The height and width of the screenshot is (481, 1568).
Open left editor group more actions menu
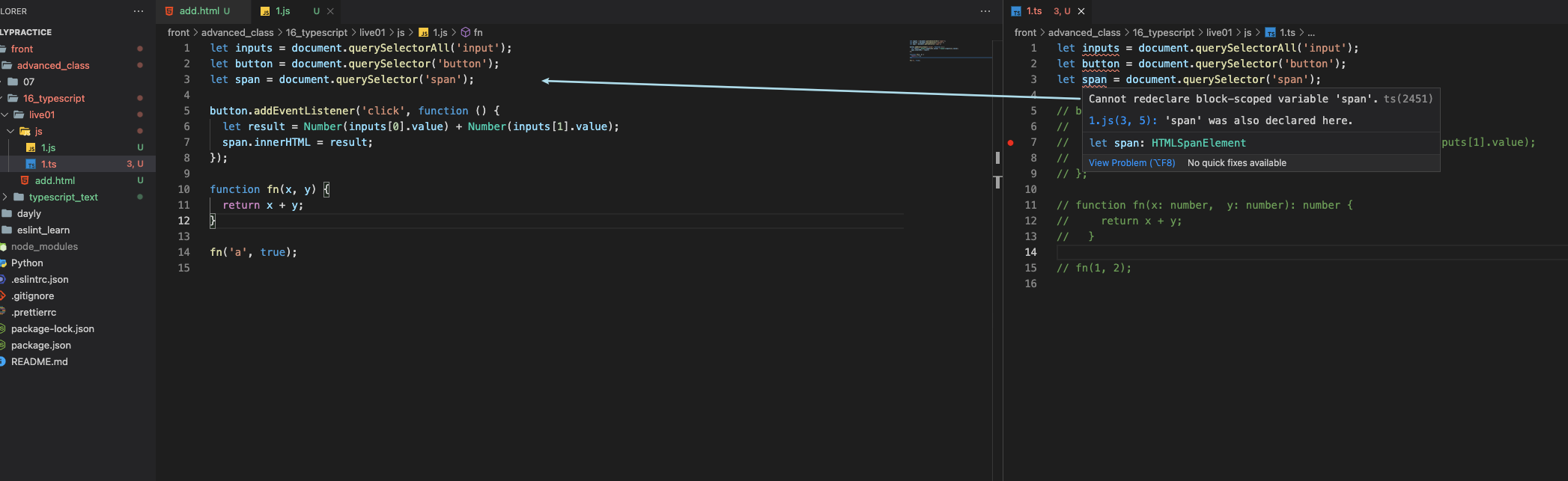985,11
